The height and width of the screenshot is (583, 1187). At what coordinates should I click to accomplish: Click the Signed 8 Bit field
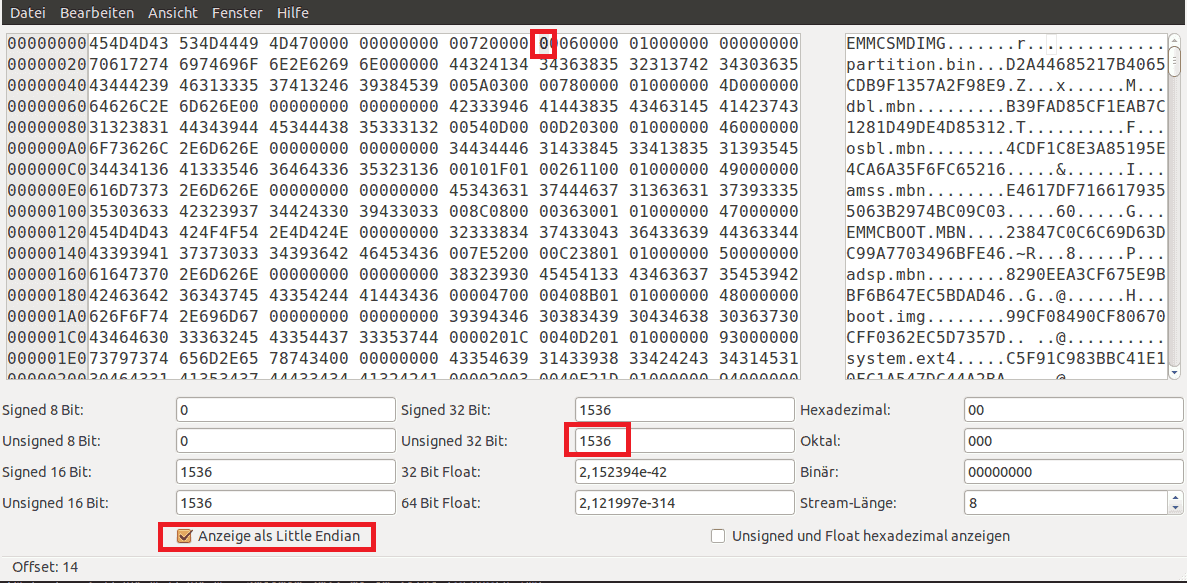(285, 409)
